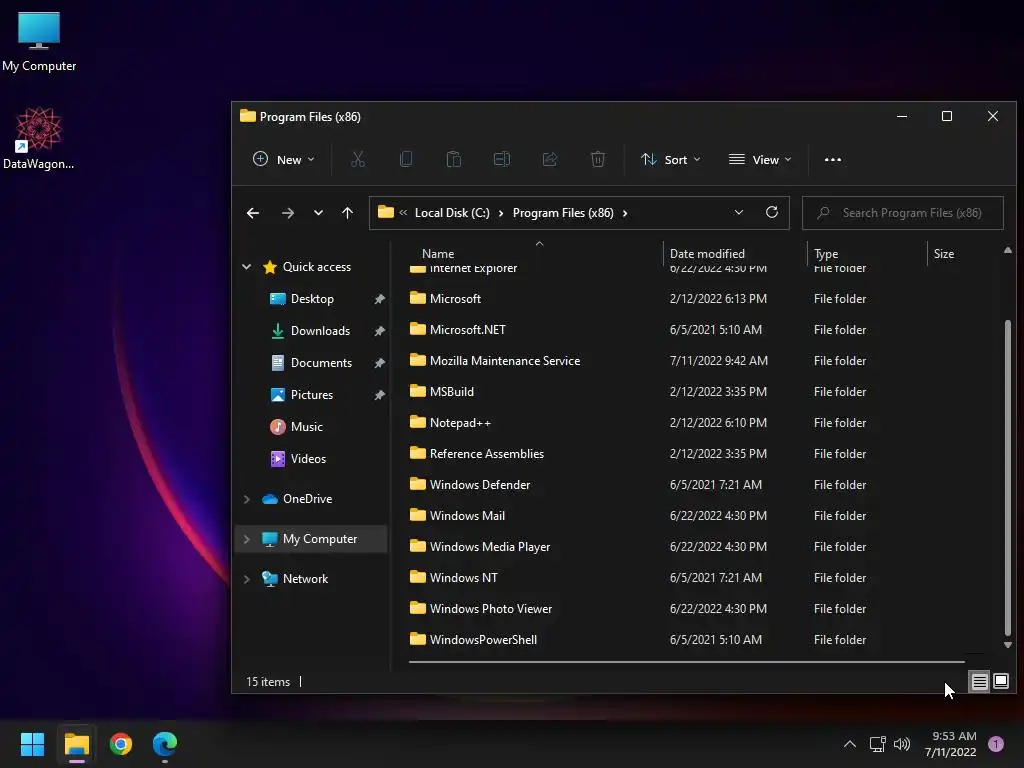Select the Reference Assemblies row
This screenshot has width=1024, height=768.
click(x=686, y=454)
